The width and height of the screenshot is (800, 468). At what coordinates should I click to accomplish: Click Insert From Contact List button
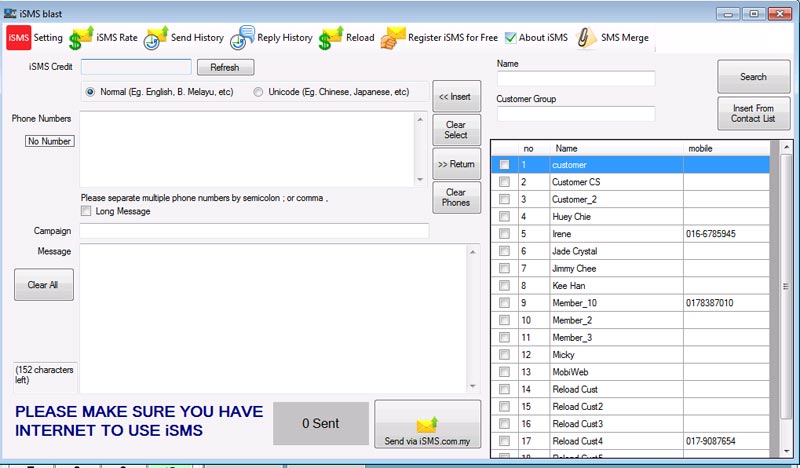pyautogui.click(x=754, y=113)
